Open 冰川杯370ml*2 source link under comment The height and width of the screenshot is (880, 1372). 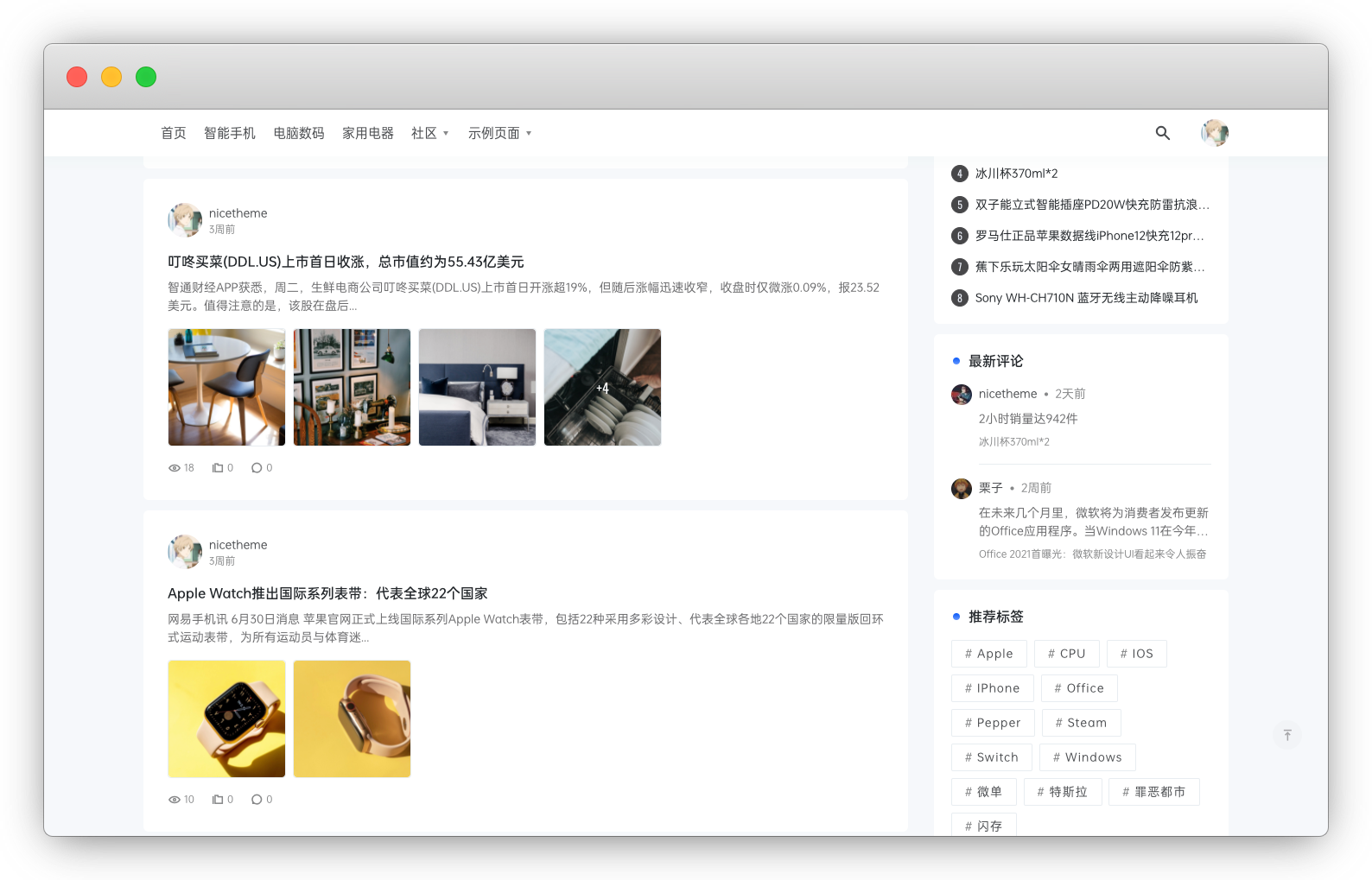coord(1014,442)
